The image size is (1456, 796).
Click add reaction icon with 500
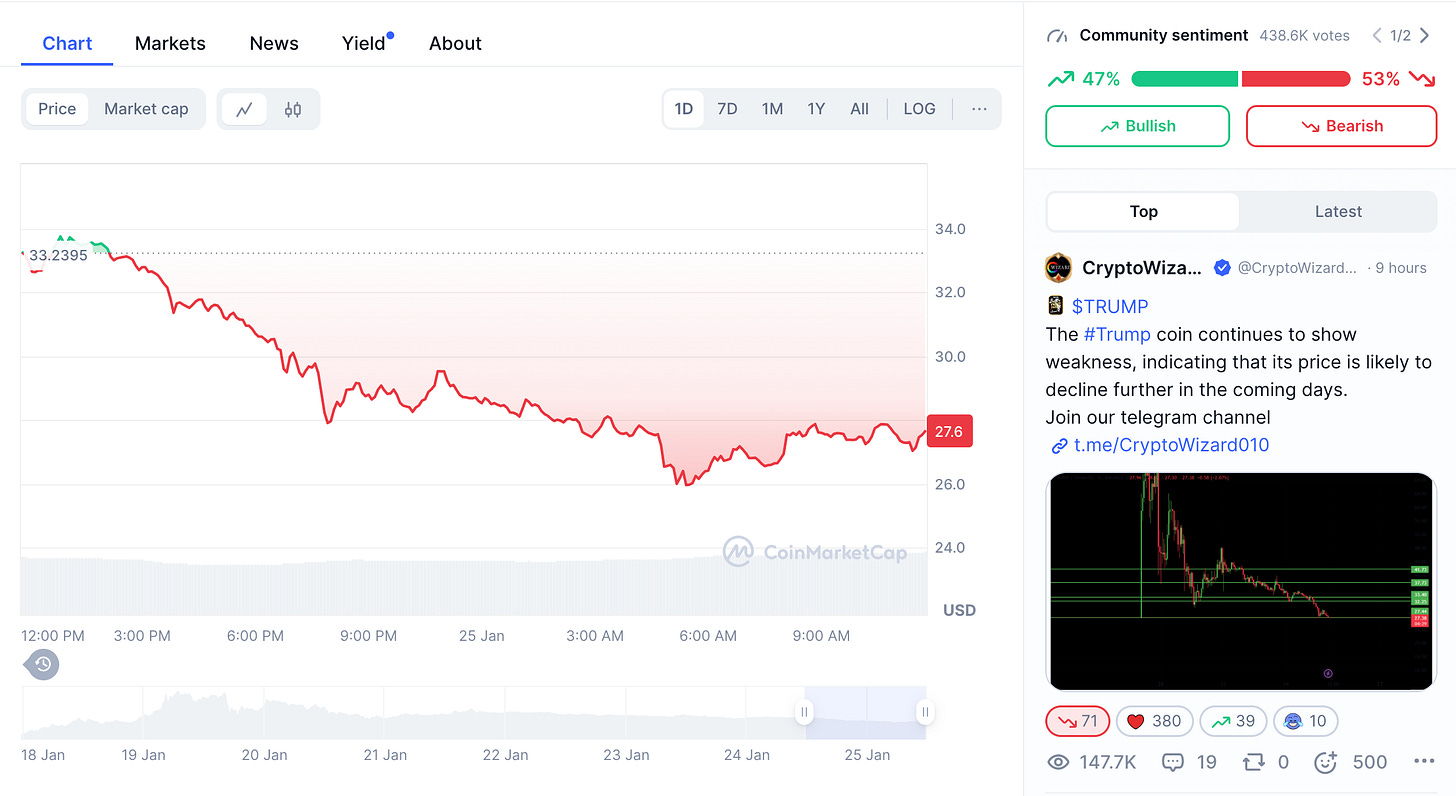tap(1326, 763)
